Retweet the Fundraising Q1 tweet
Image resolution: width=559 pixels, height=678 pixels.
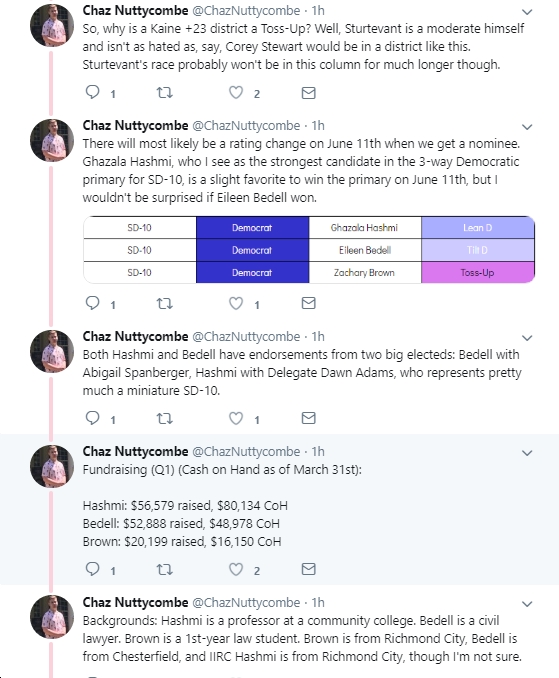(164, 569)
